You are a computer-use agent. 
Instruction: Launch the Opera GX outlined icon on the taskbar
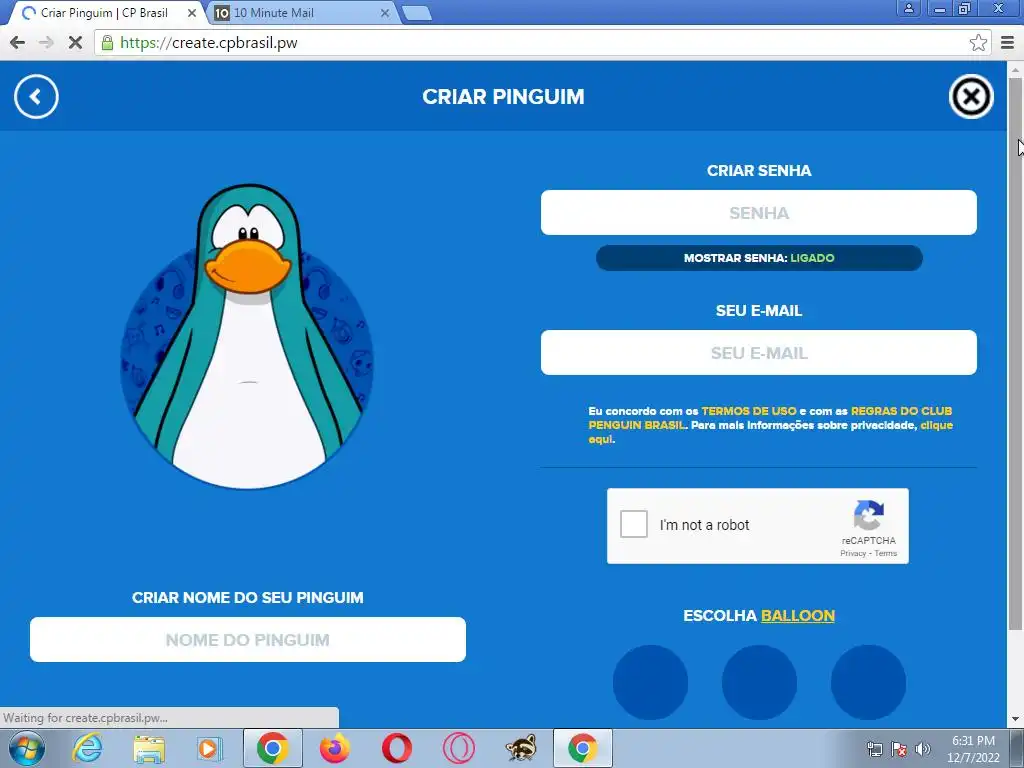[458, 748]
